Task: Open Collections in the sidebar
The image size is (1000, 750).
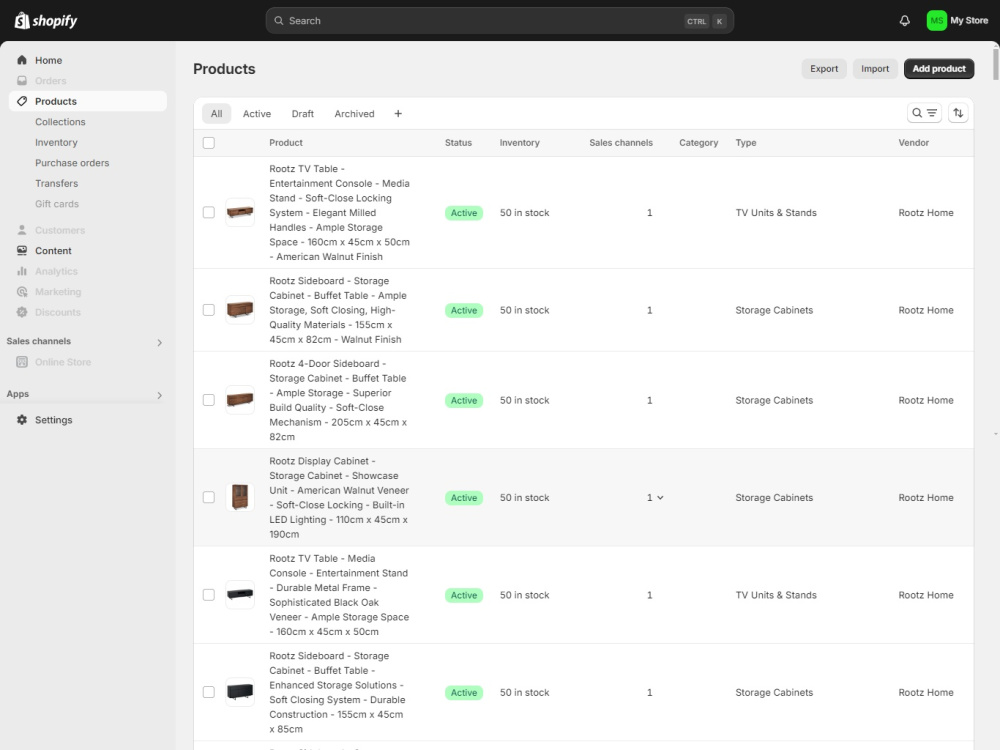Action: pyautogui.click(x=60, y=122)
